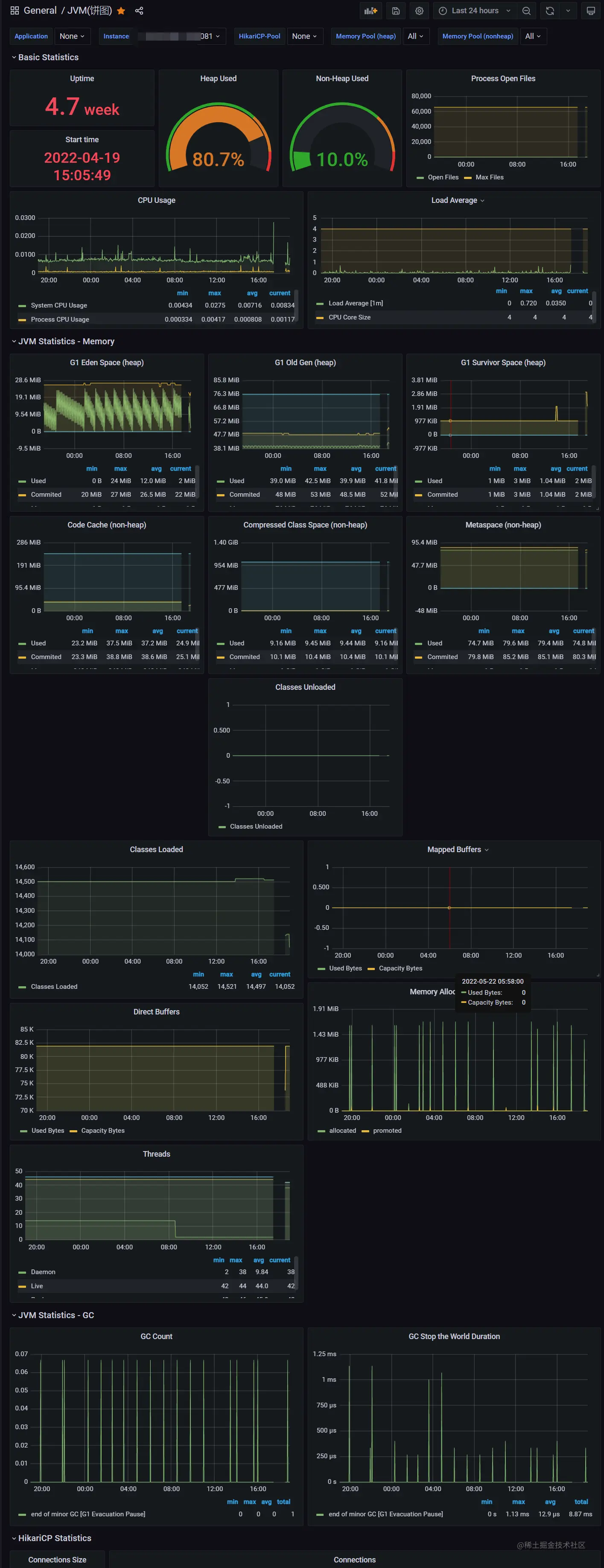
Task: Zoom out time range with the magnifier
Action: tap(527, 11)
